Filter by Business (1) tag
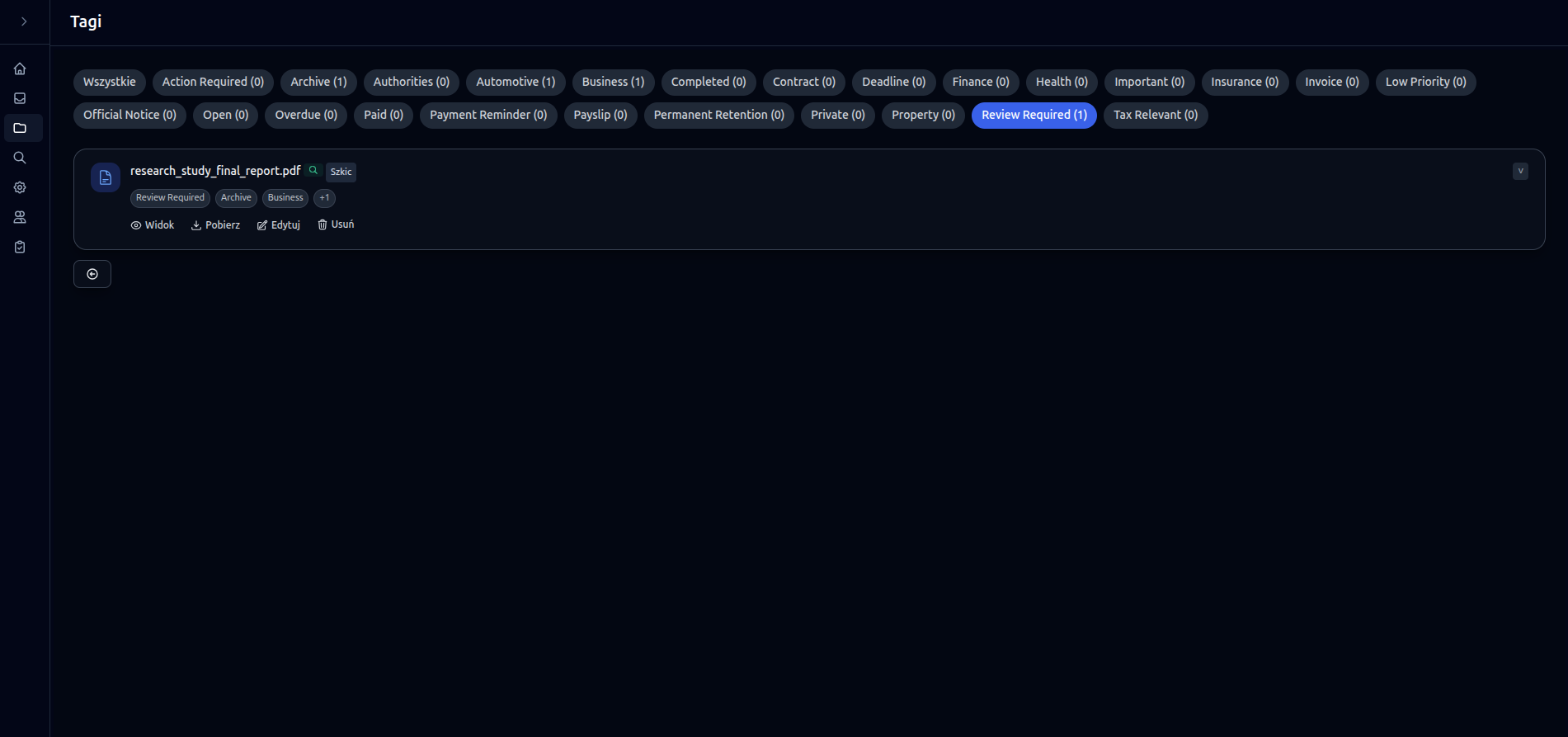The height and width of the screenshot is (737, 1568). point(613,82)
